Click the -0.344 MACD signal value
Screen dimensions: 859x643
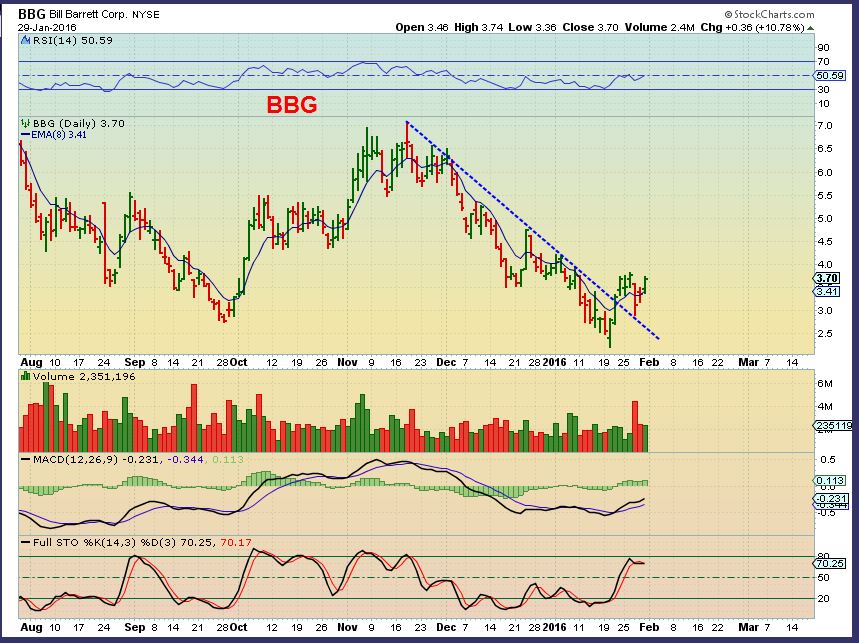(185, 460)
